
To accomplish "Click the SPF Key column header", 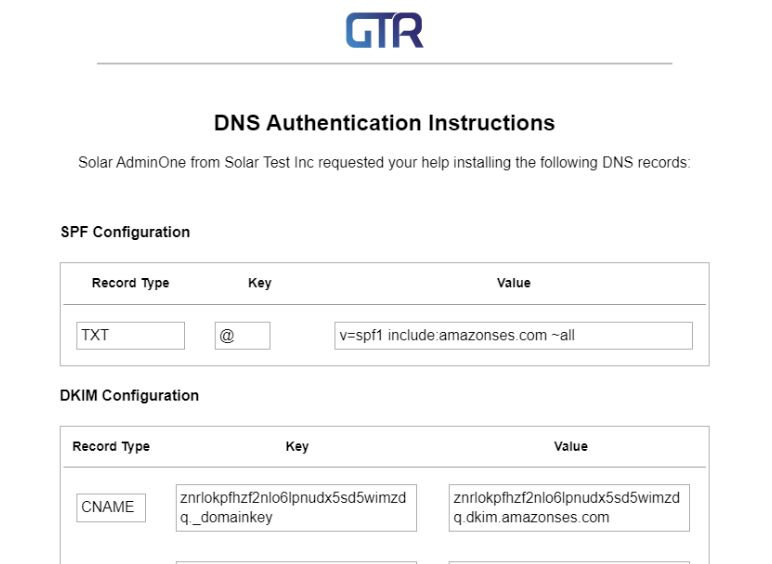I will pos(259,283).
